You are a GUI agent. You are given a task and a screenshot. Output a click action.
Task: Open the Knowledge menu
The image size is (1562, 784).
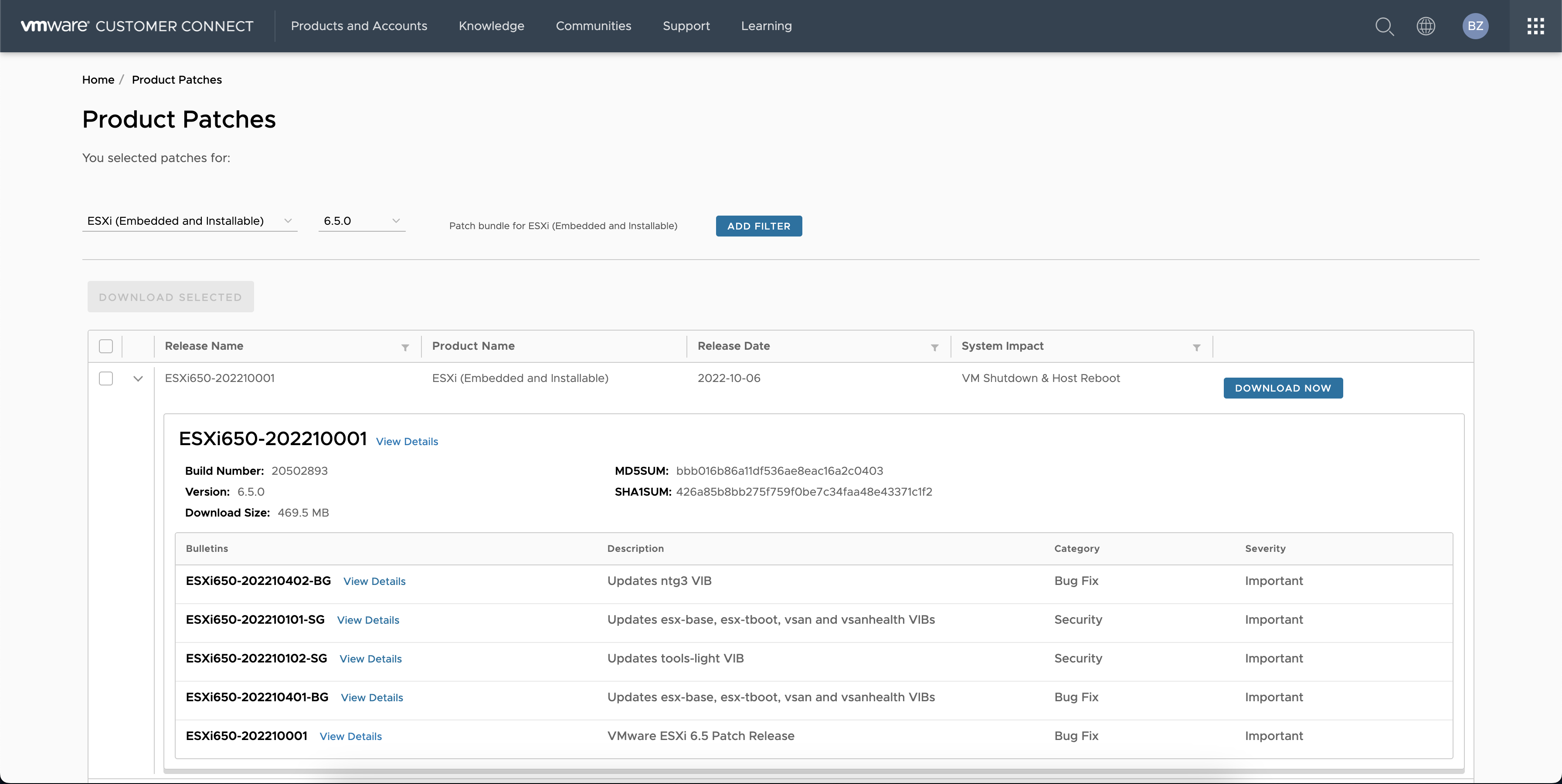(x=491, y=26)
